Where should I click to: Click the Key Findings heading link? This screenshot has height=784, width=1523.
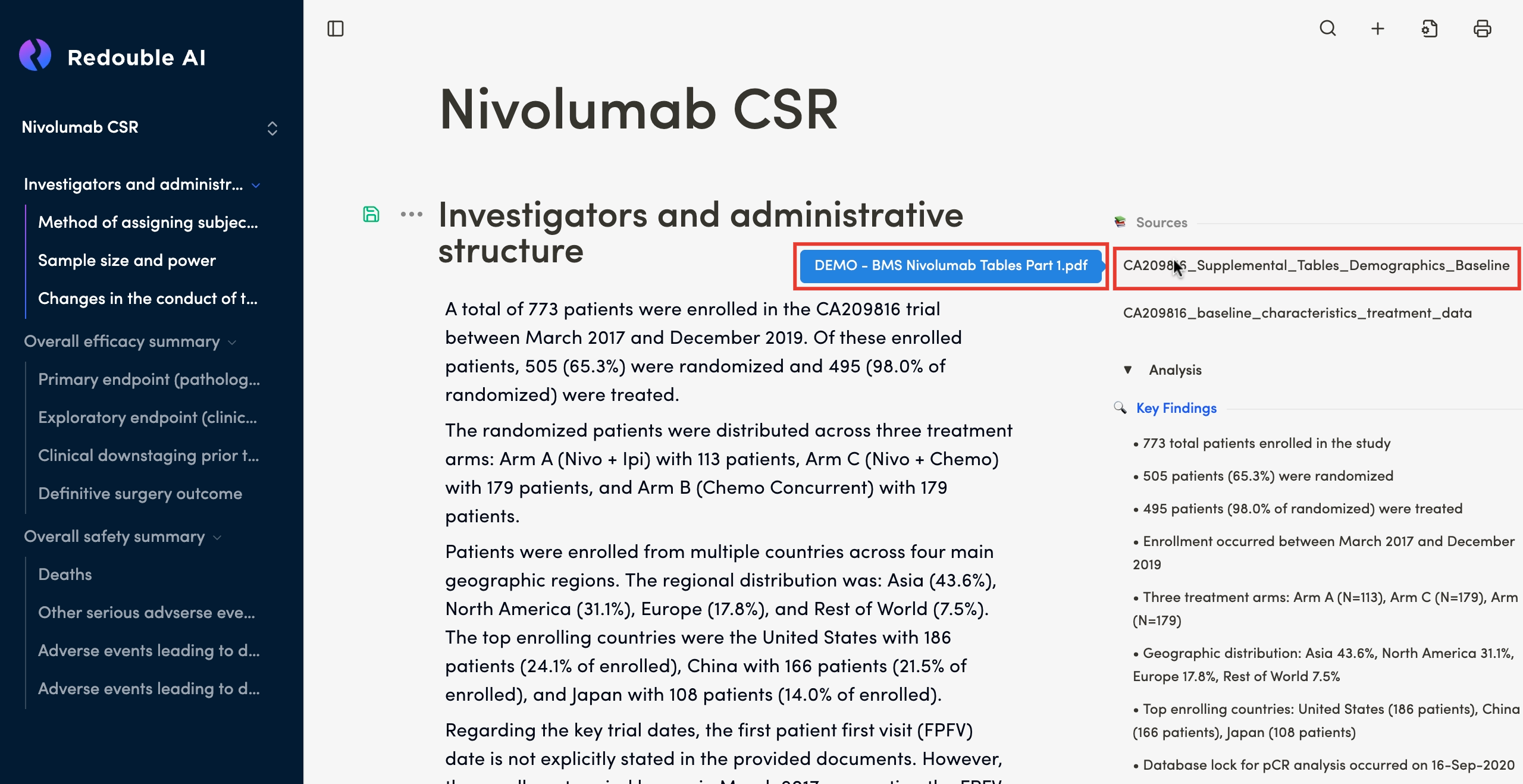pyautogui.click(x=1176, y=408)
